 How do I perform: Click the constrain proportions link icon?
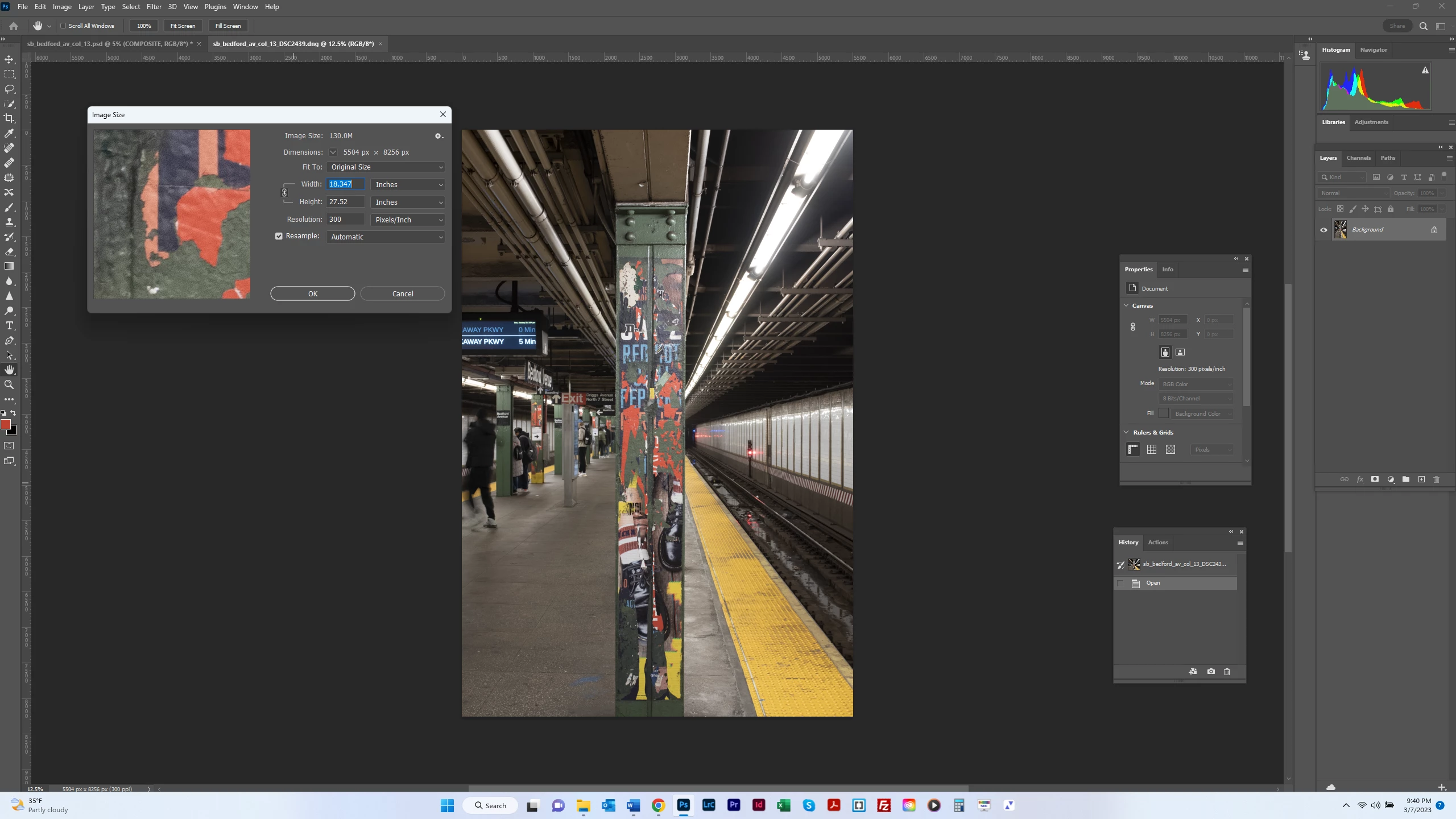click(x=284, y=193)
